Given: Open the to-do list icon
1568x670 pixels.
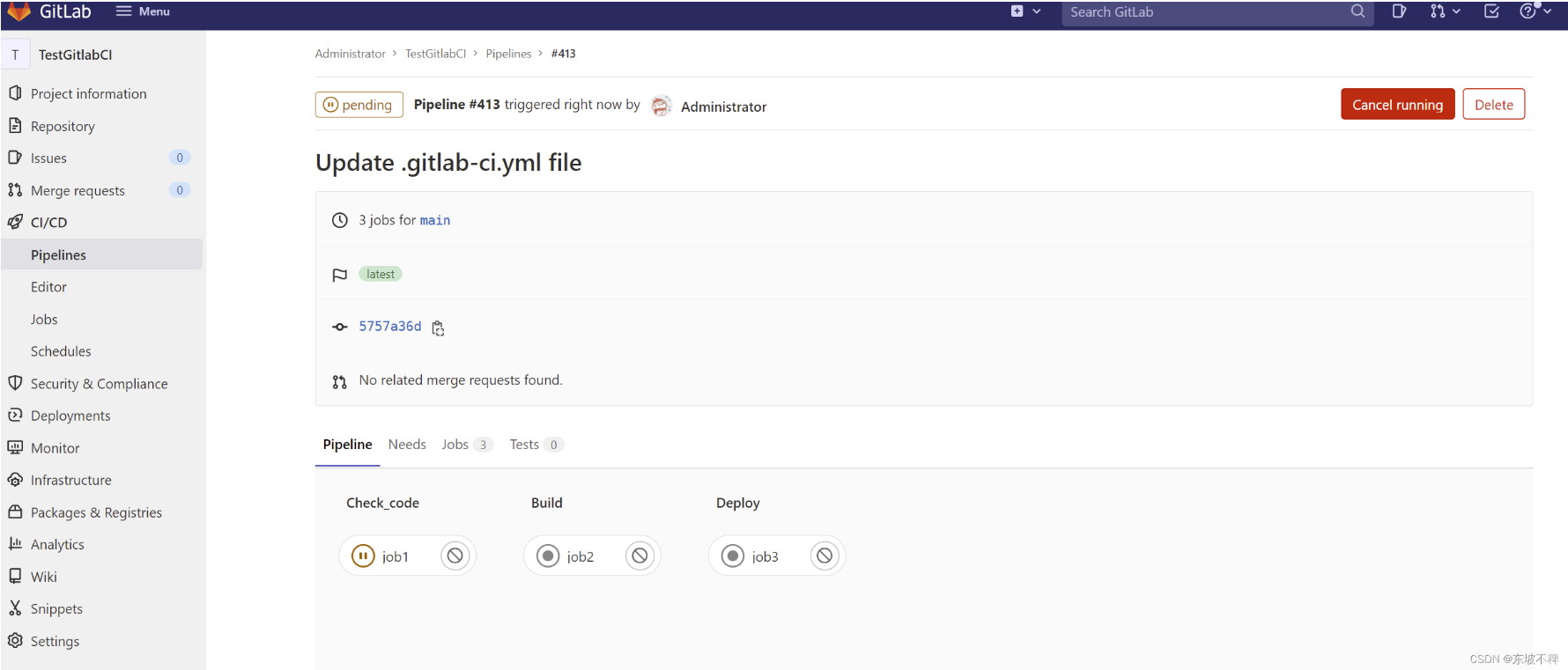Looking at the screenshot, I should click(1491, 11).
